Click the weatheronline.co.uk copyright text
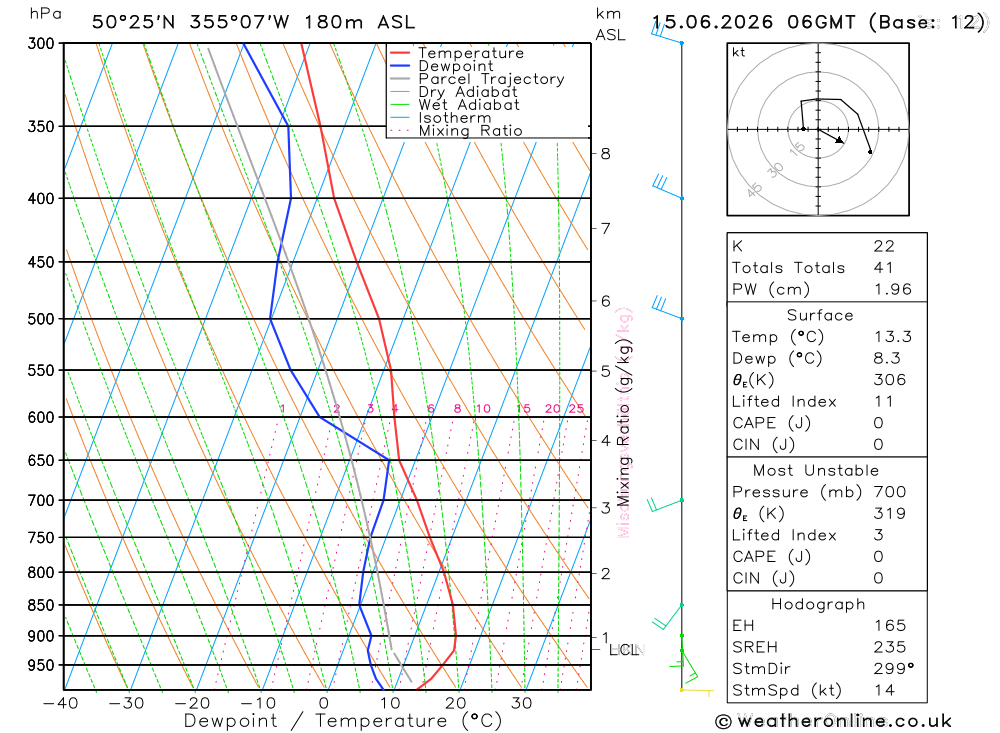The image size is (1000, 733). 834,722
